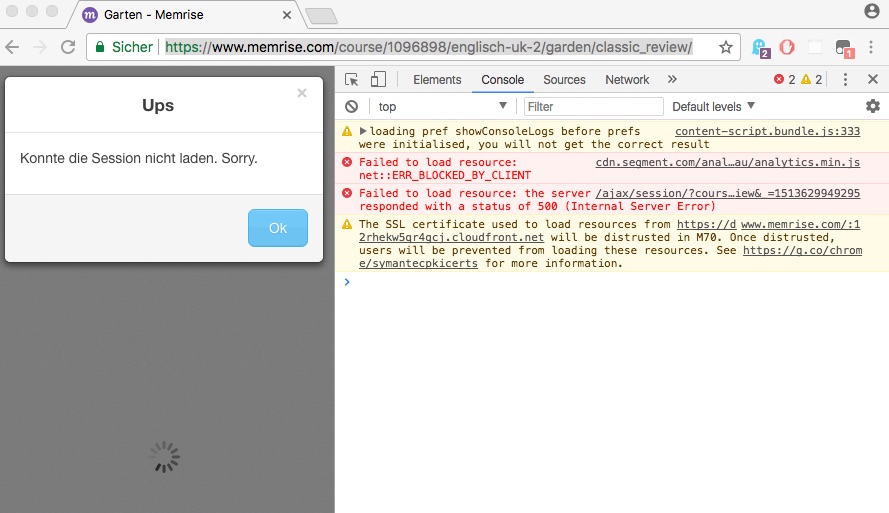889x513 pixels.
Task: Close the Garten - Memrise tab
Action: coord(287,15)
